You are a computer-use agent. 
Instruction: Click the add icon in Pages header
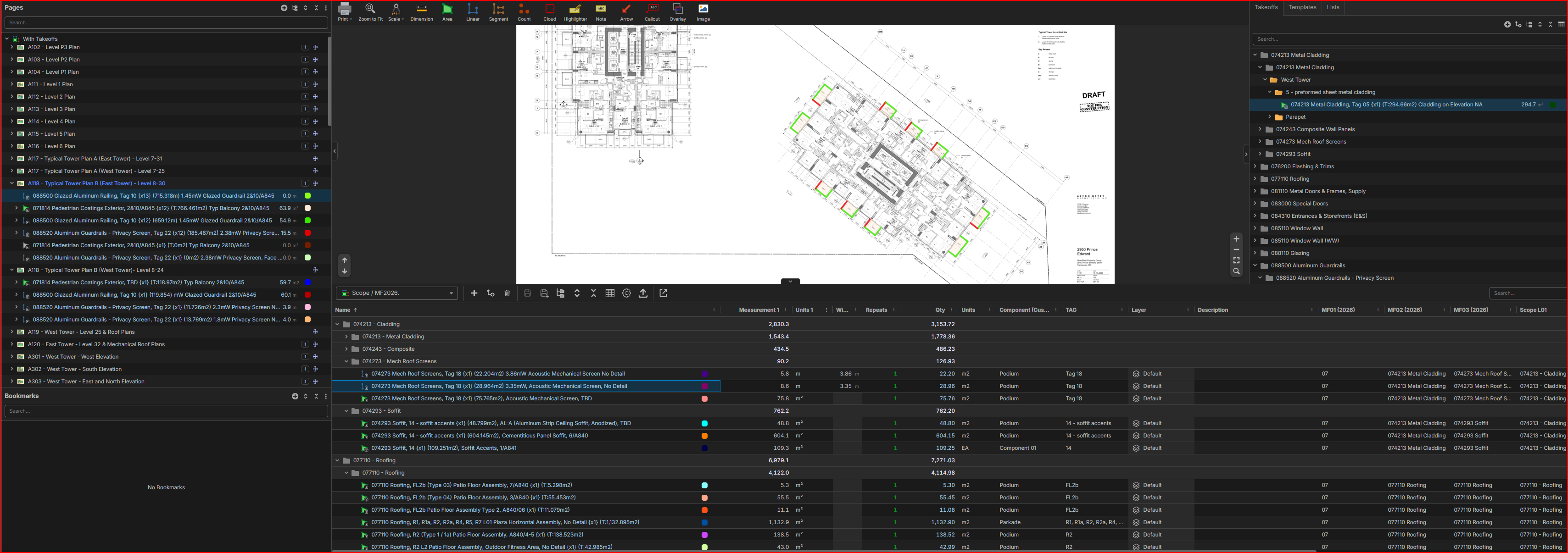pyautogui.click(x=284, y=8)
